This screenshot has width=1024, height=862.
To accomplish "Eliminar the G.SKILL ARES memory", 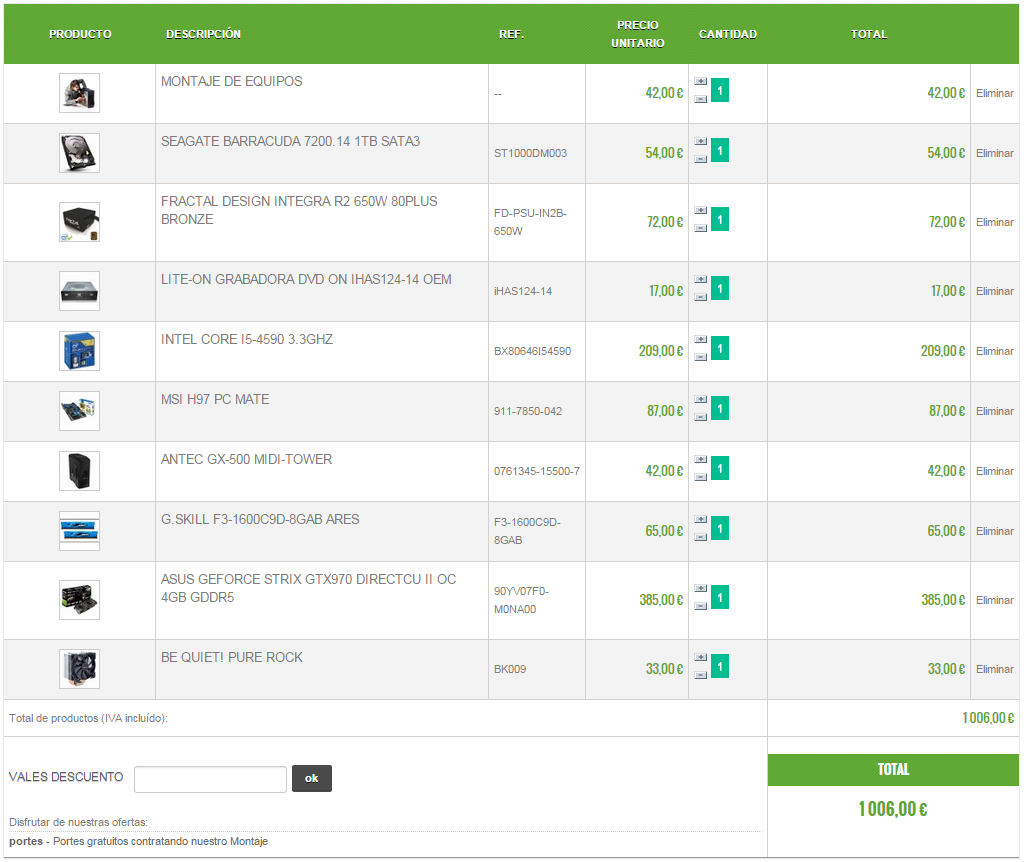I will click(x=995, y=532).
